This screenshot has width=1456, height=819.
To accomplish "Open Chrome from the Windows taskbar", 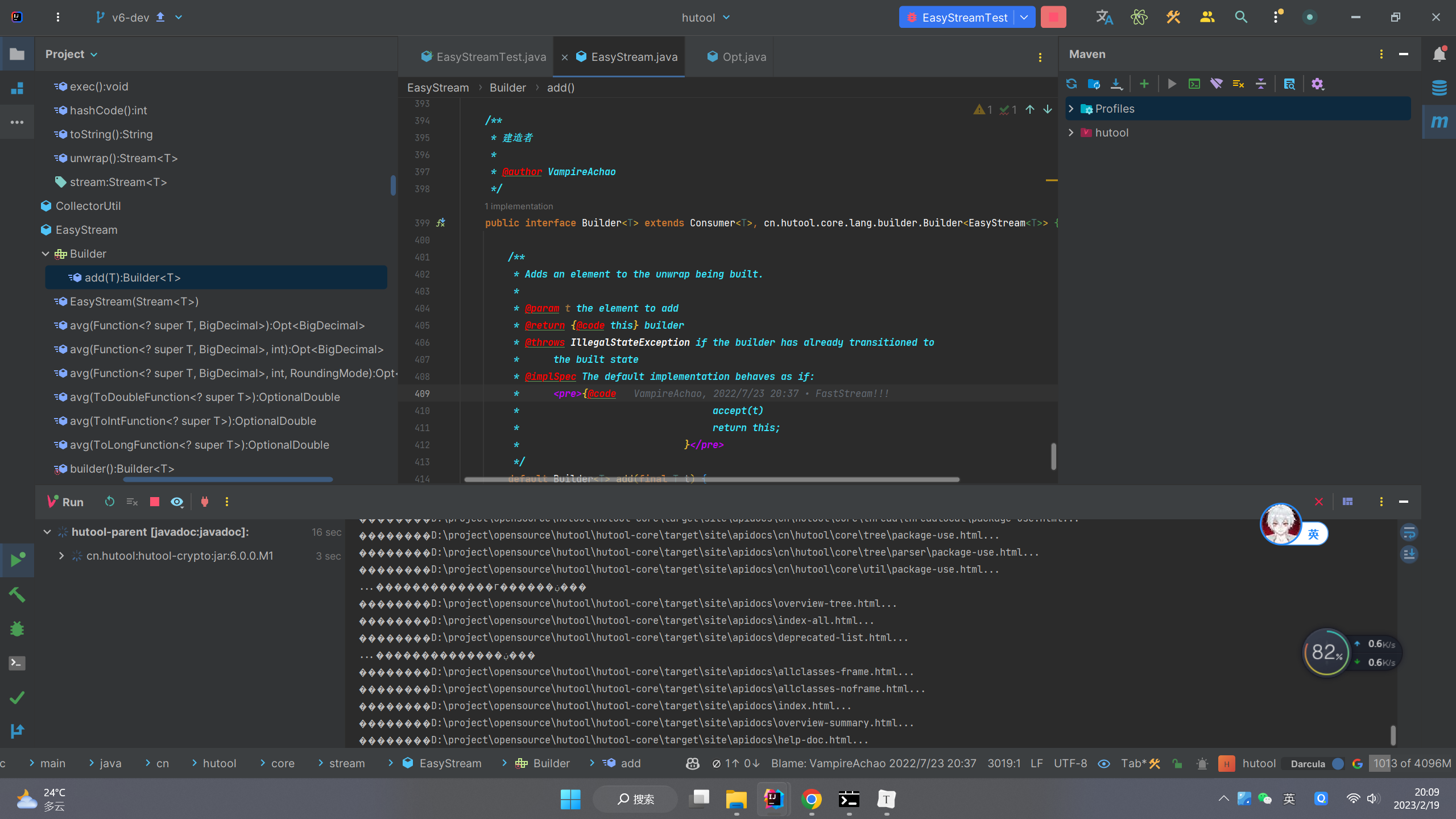I will pyautogui.click(x=812, y=799).
